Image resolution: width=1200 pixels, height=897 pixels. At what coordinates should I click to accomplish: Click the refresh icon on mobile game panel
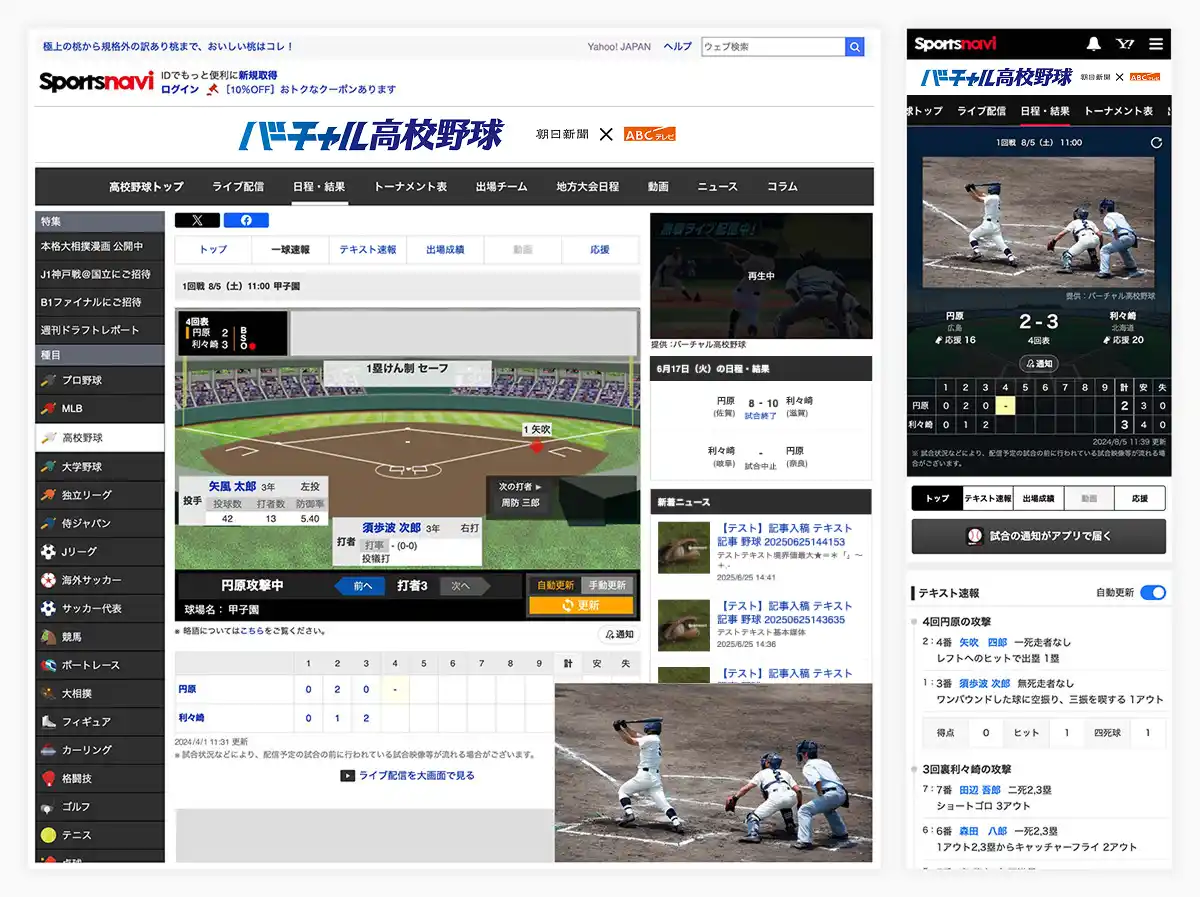1157,143
